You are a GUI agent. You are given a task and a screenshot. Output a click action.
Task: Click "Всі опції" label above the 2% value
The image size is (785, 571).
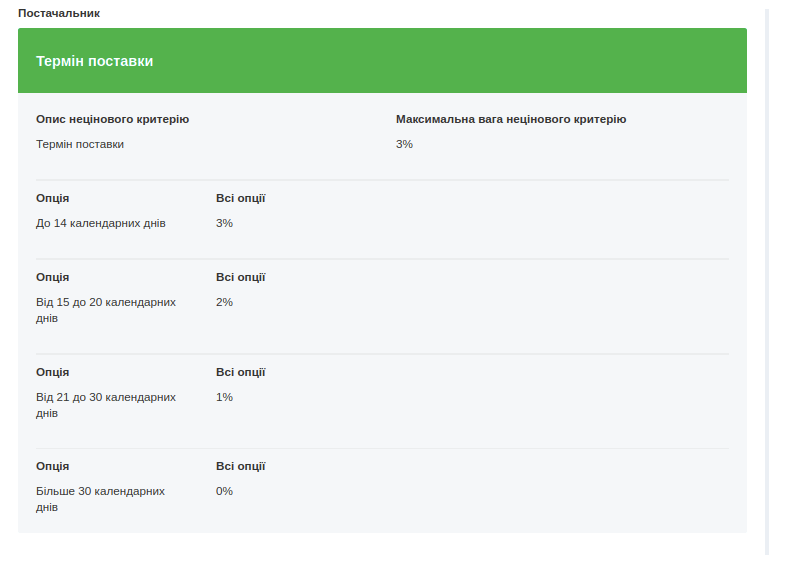(x=240, y=277)
